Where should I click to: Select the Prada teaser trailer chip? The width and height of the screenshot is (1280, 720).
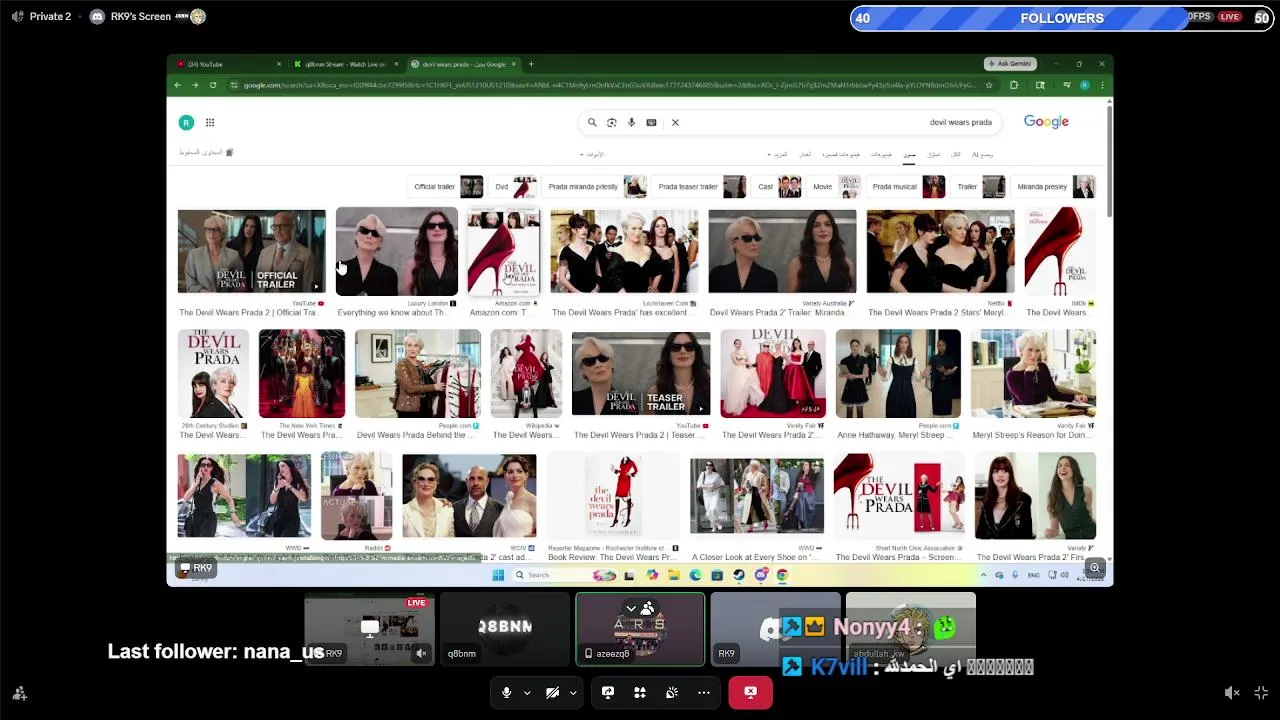[701, 187]
